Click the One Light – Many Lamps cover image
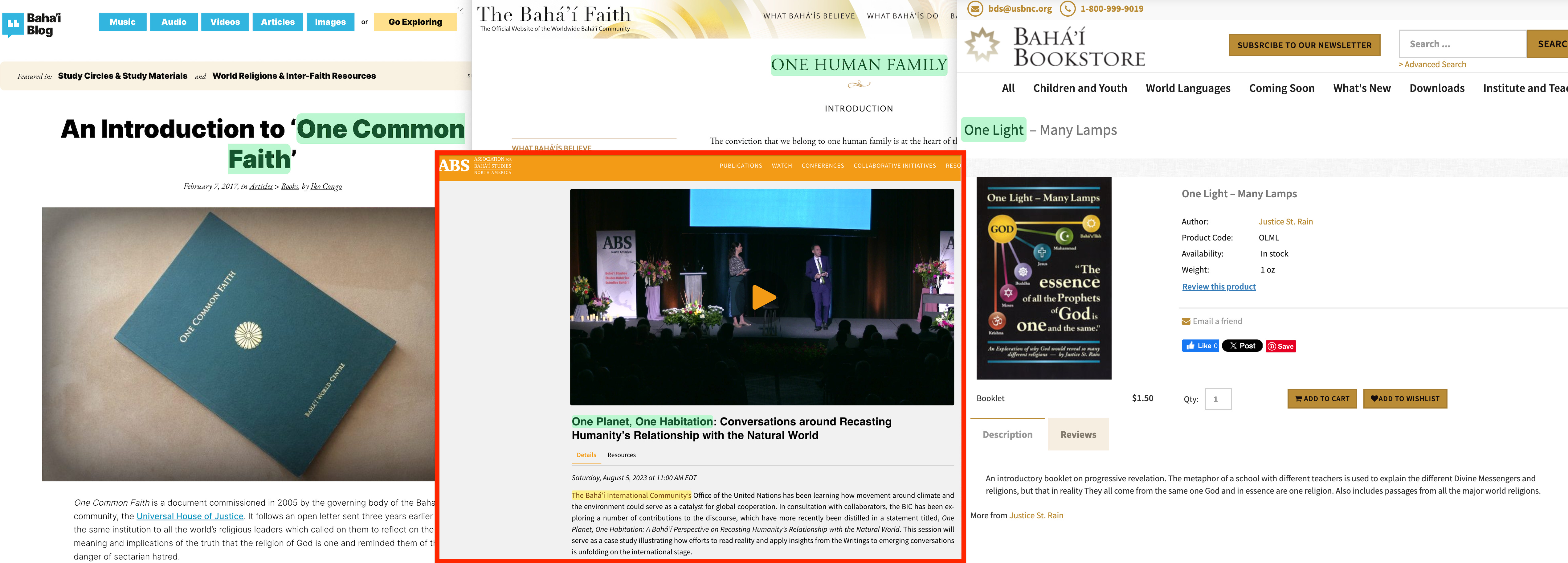This screenshot has height=563, width=1568. (x=1044, y=278)
